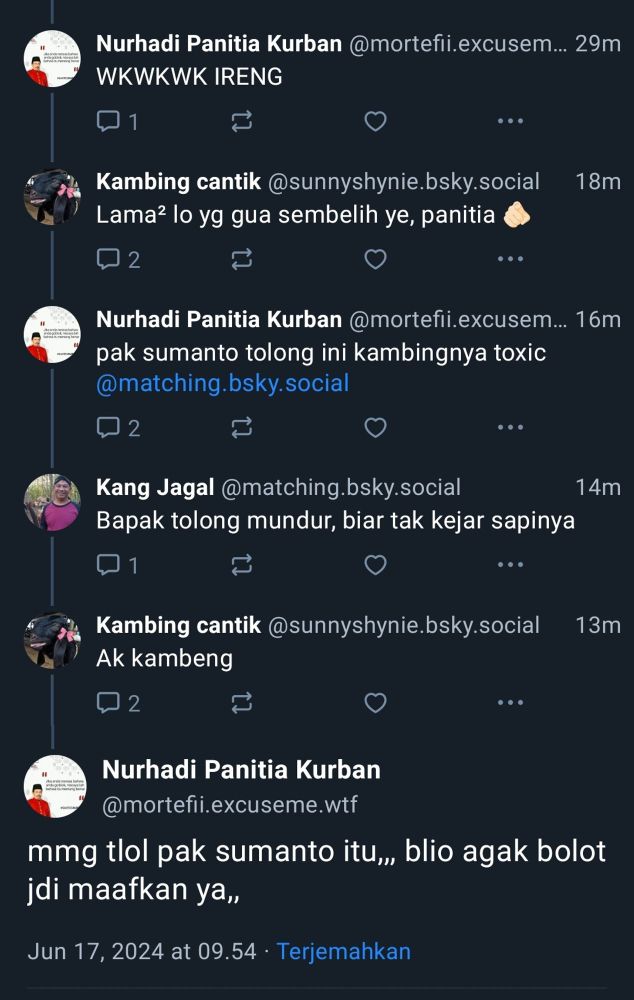The width and height of the screenshot is (634, 1000).
Task: Like the 'WKWKWK IRENG' post
Action: [x=375, y=121]
